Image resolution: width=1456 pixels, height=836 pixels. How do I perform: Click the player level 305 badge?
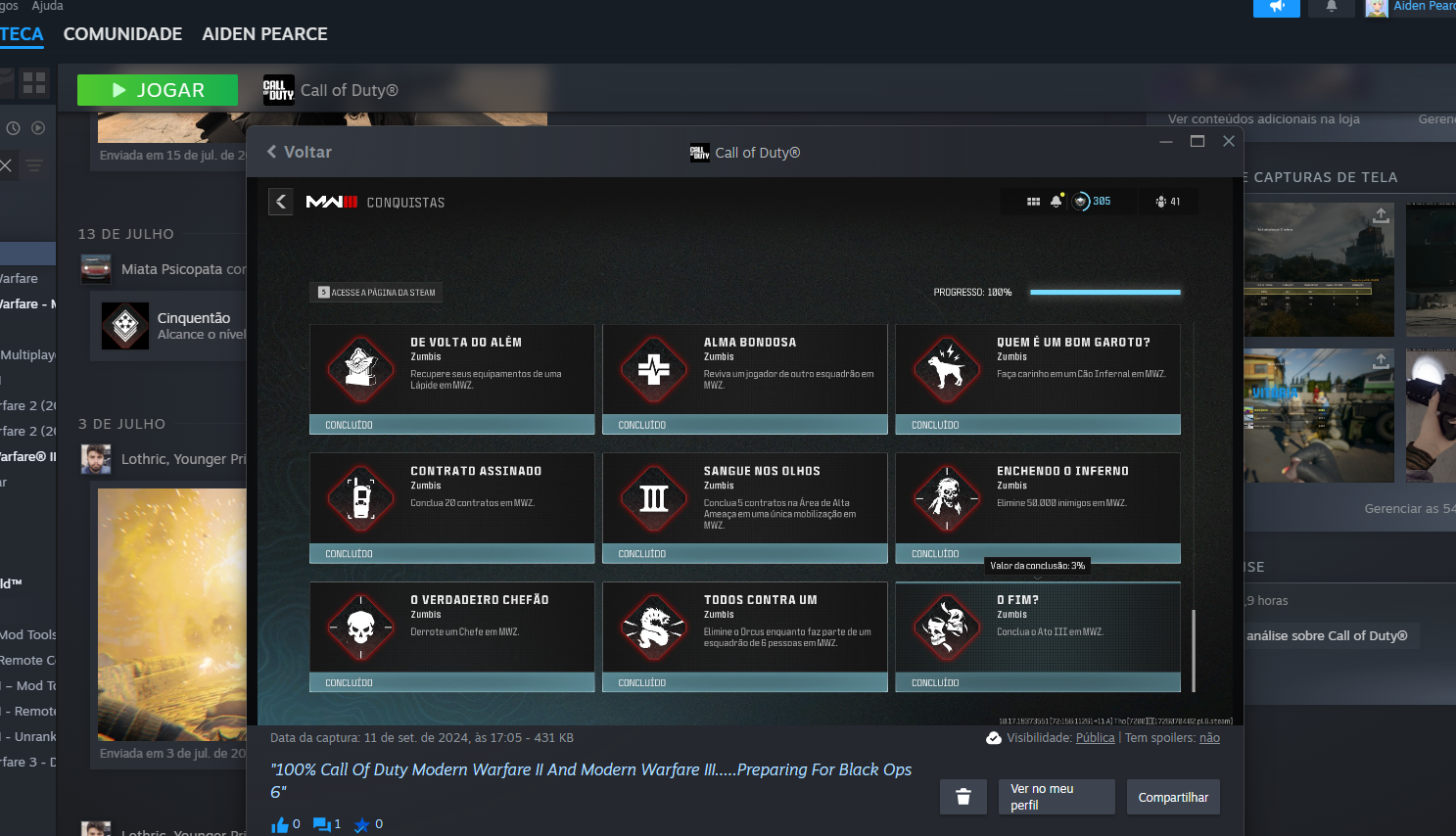click(1092, 202)
